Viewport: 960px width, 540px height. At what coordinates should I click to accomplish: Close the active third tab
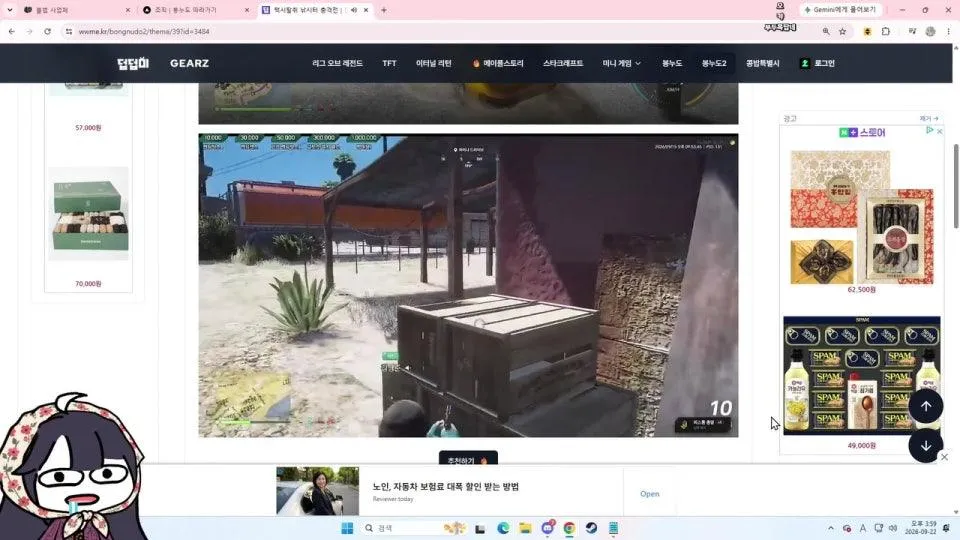366,10
